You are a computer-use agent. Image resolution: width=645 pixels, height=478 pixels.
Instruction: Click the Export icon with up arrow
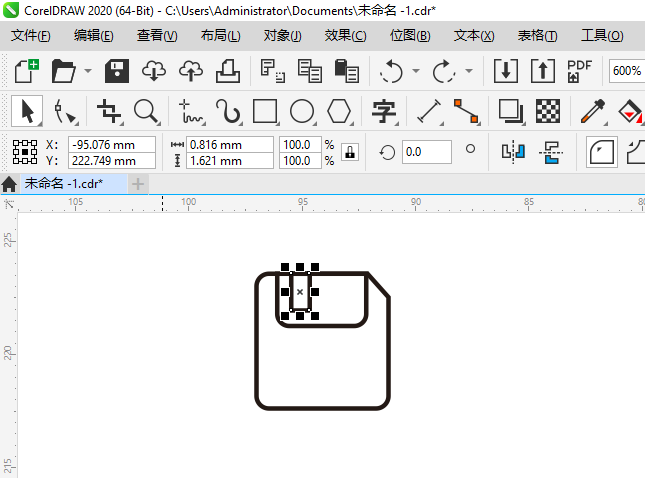(x=543, y=71)
